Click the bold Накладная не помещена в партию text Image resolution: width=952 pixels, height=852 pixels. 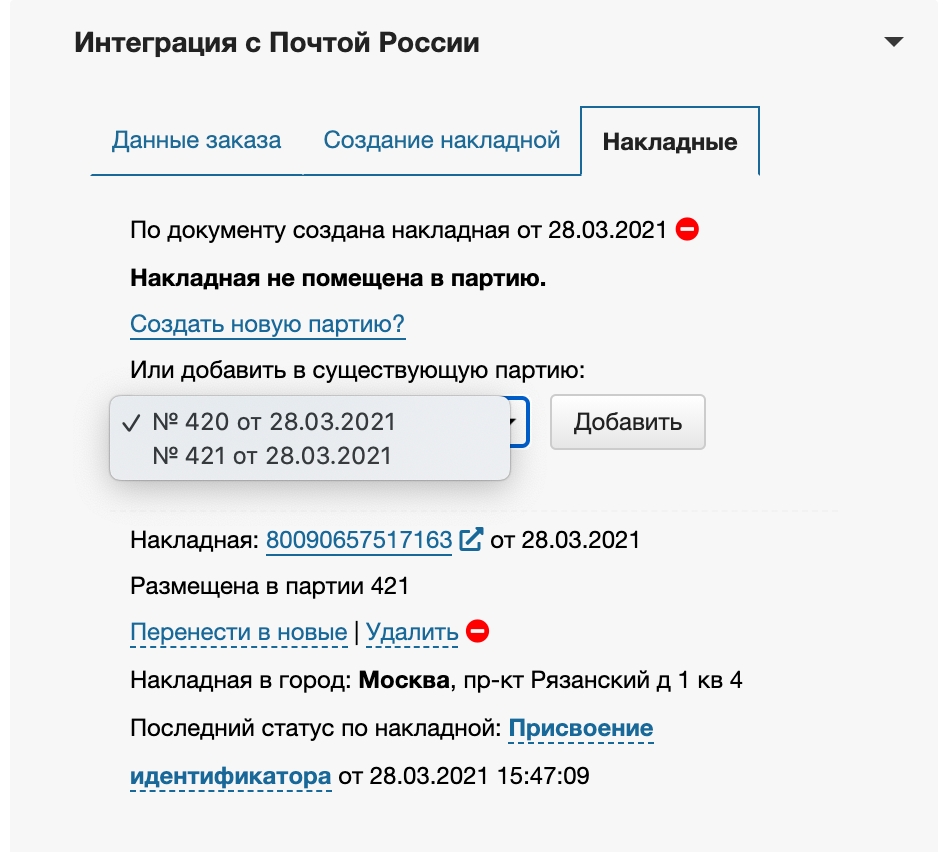tap(338, 278)
